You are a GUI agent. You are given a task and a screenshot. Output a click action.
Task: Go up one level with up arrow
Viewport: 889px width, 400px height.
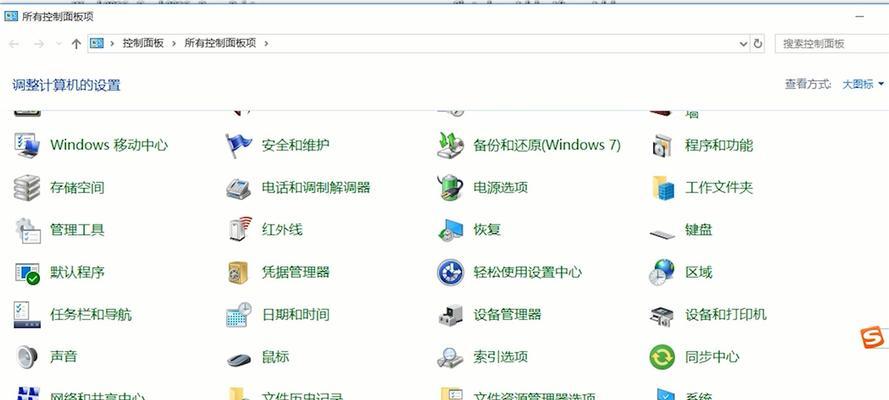pos(77,44)
